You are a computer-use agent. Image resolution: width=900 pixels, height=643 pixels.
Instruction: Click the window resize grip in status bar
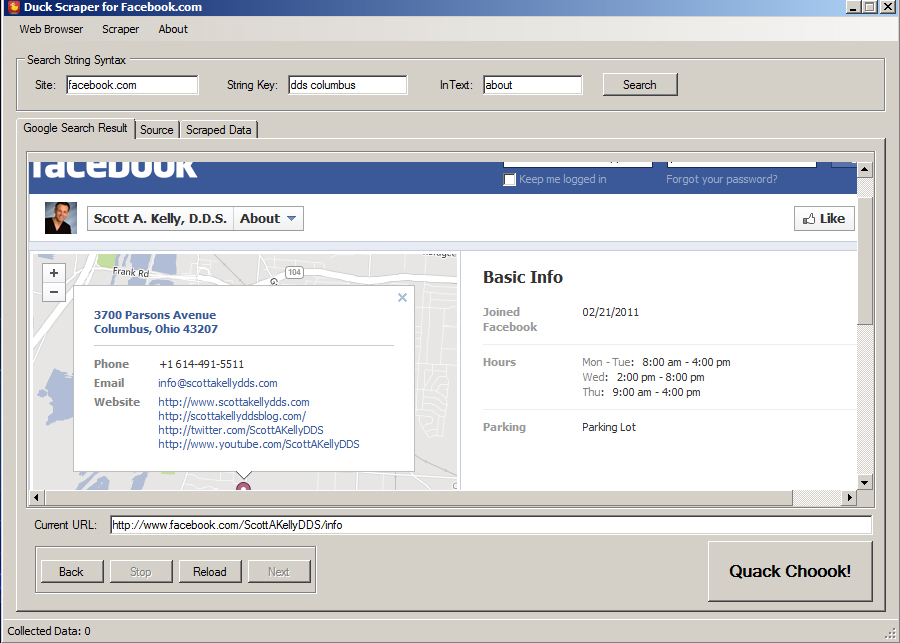(890, 633)
